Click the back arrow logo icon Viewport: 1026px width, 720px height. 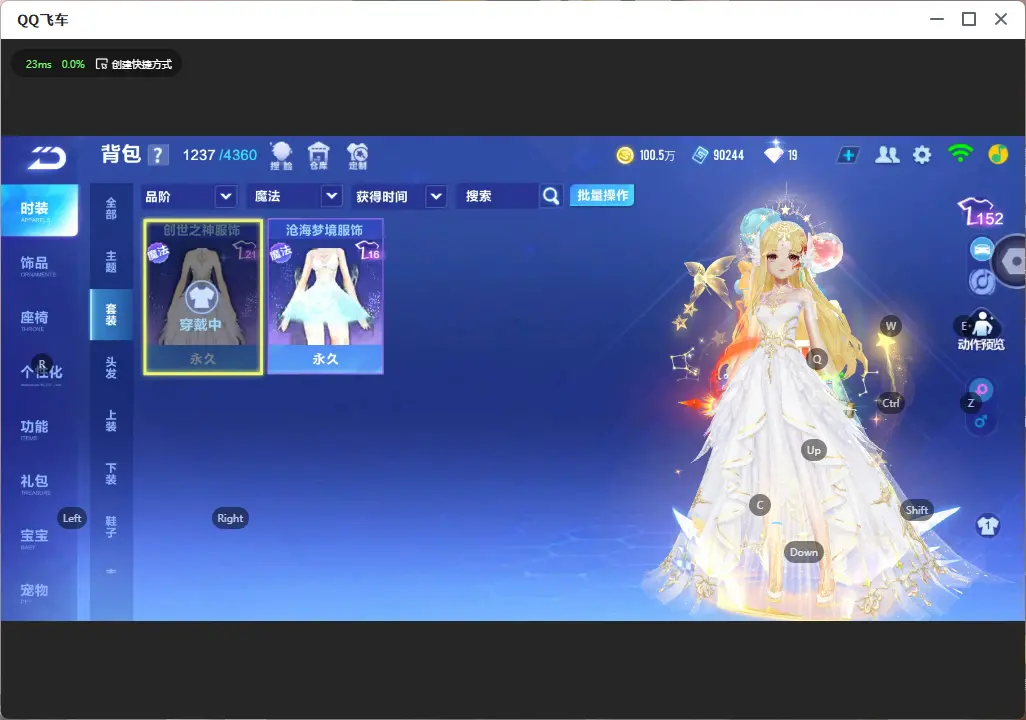(x=47, y=158)
